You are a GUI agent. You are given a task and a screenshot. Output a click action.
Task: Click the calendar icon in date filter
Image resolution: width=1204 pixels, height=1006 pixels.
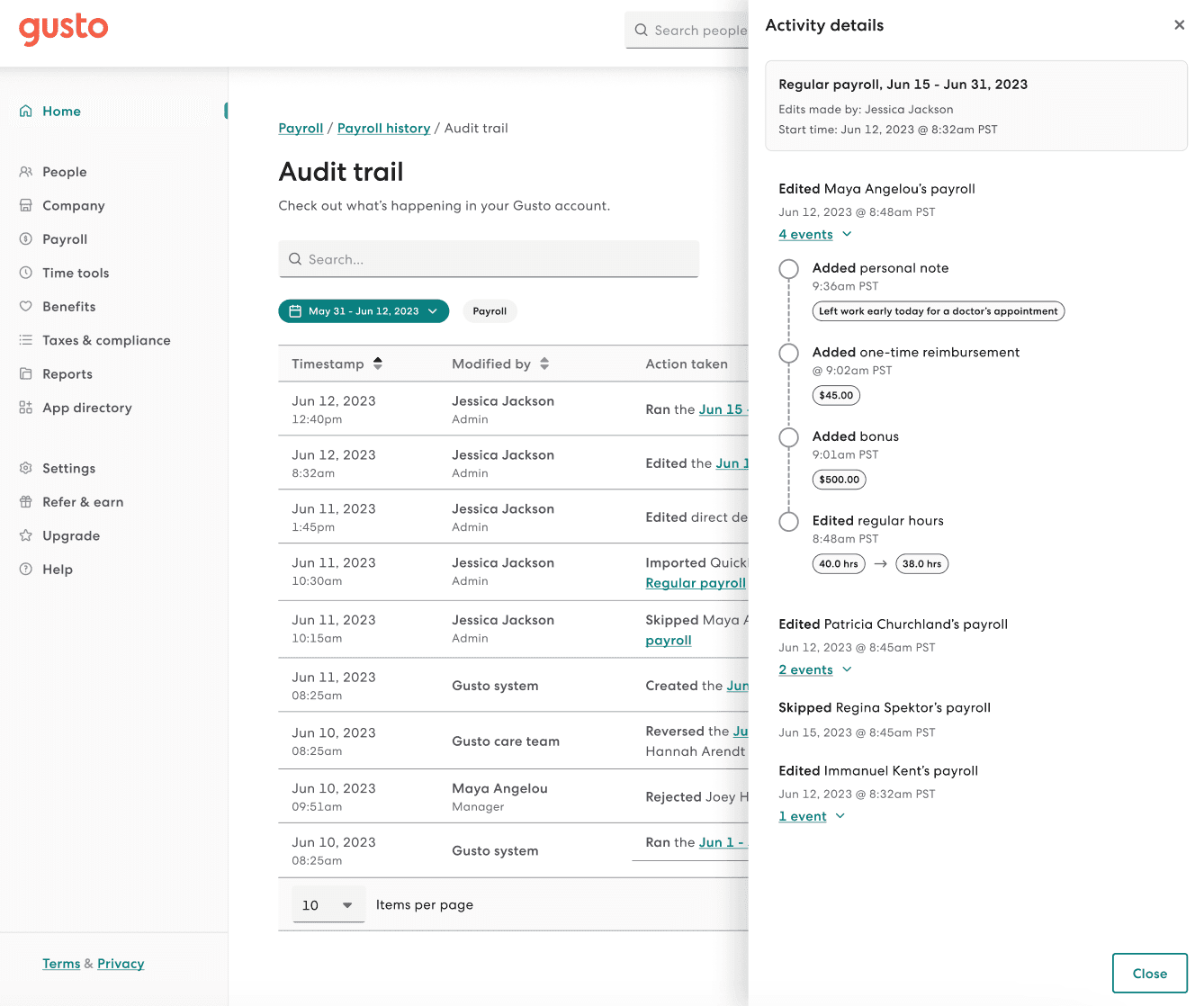click(295, 311)
